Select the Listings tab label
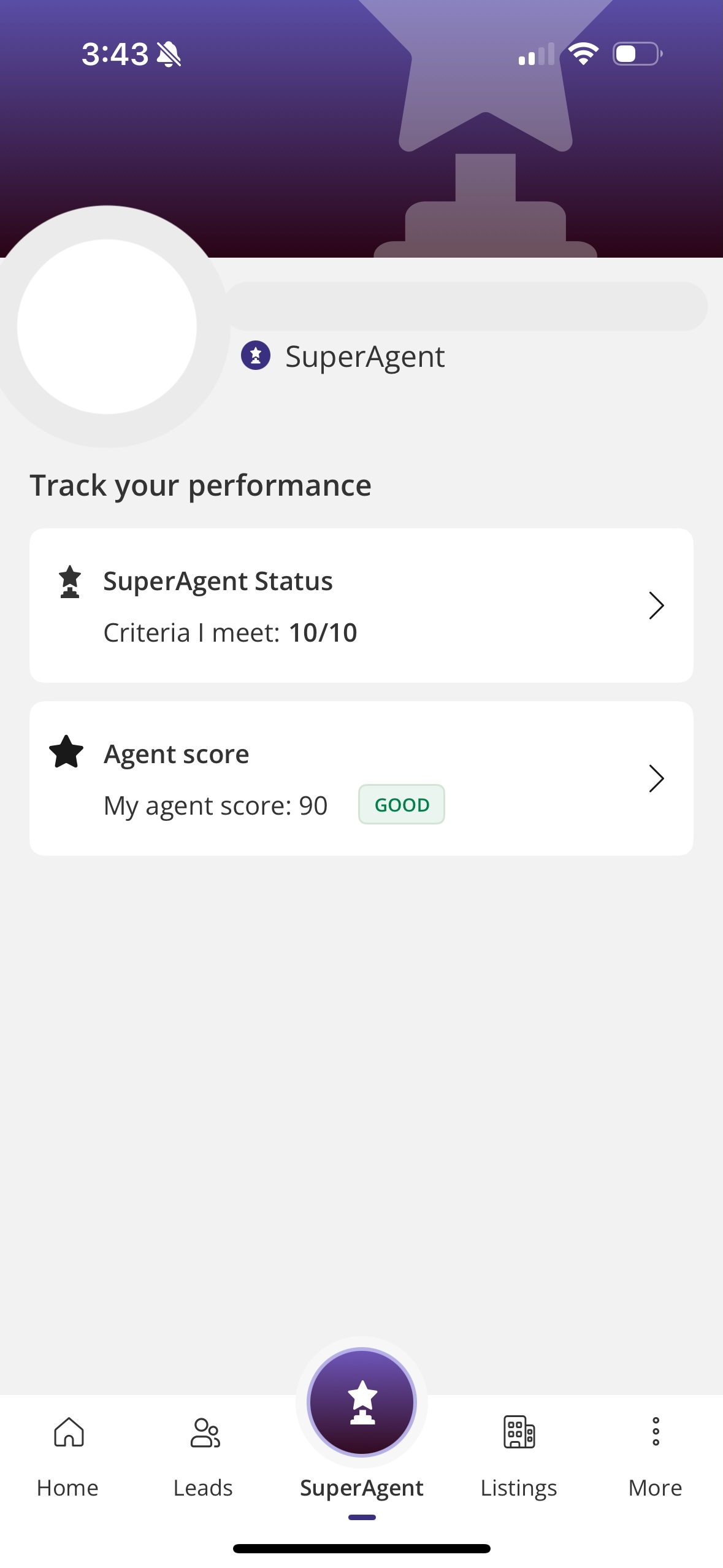Image resolution: width=723 pixels, height=1568 pixels. 519,1489
